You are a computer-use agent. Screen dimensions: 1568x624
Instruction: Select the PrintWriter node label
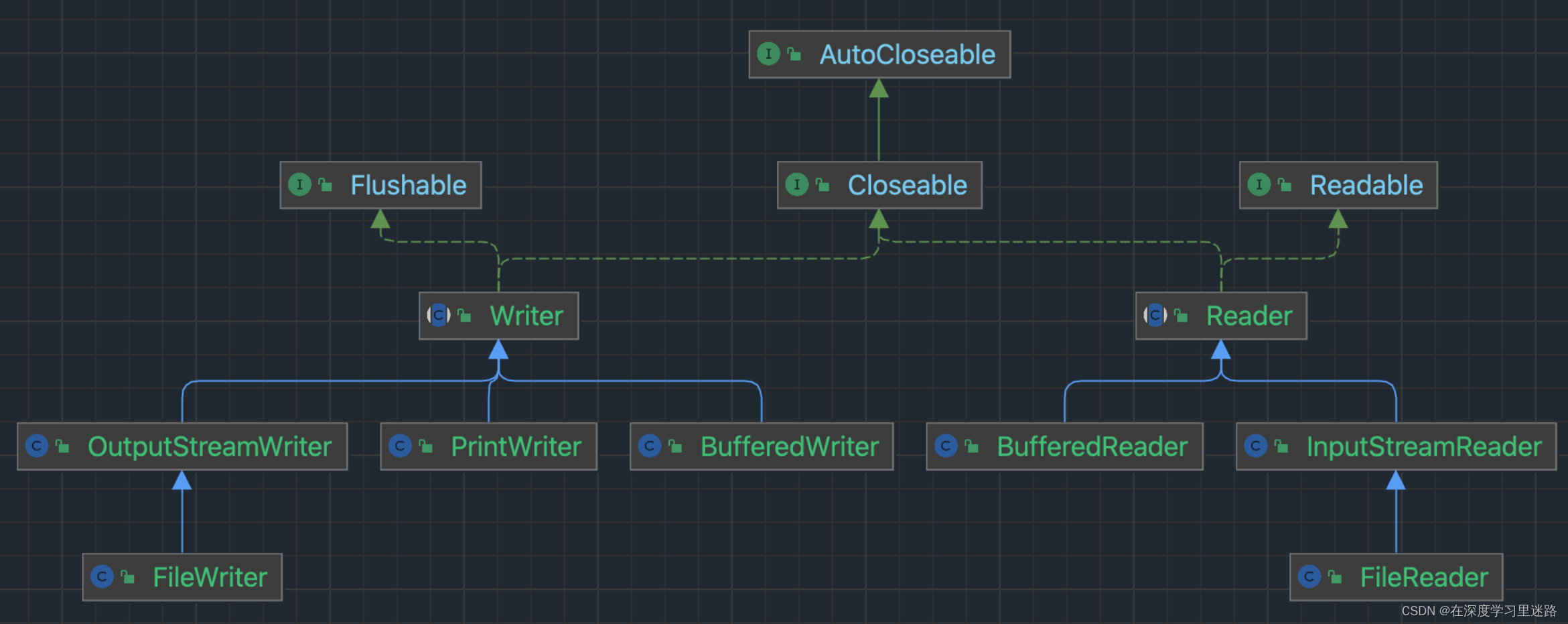pos(516,446)
